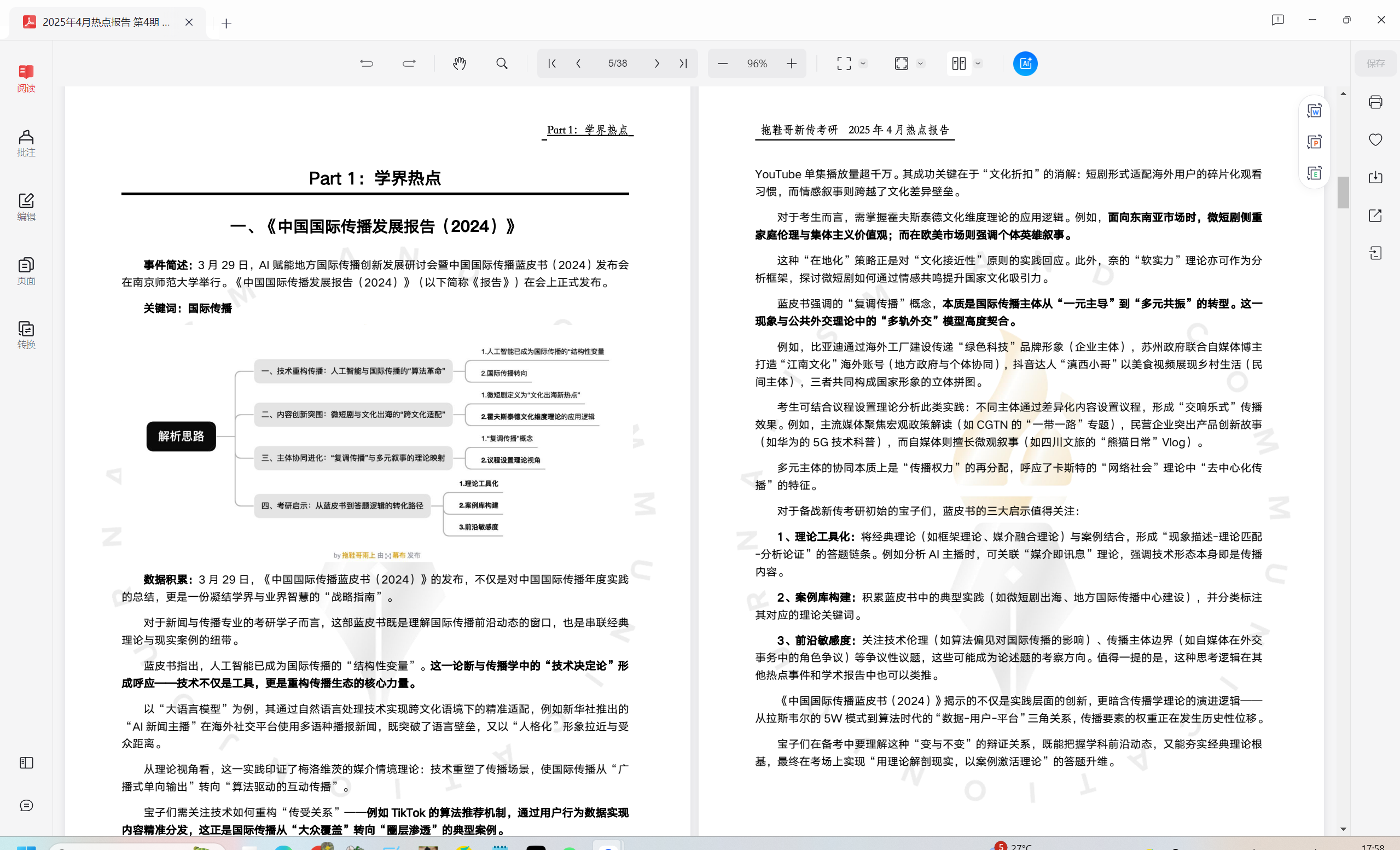Toggle the left sidebar panel icon
The height and width of the screenshot is (850, 1400).
tap(26, 762)
